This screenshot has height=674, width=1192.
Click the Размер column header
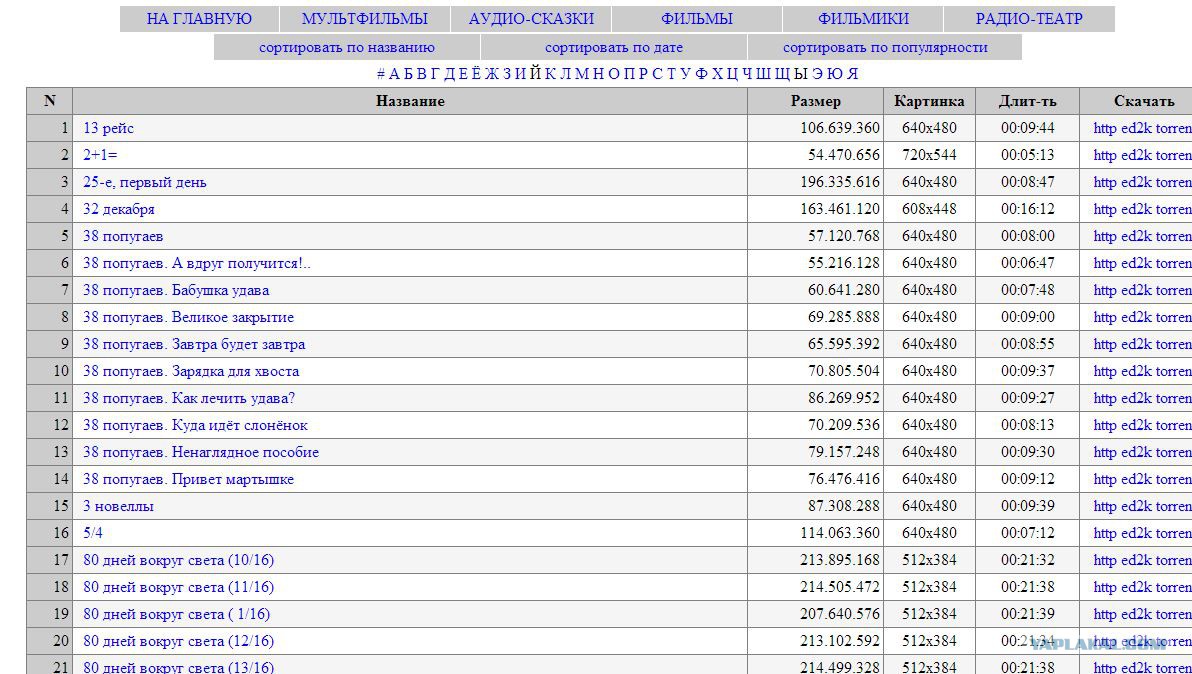coord(816,101)
